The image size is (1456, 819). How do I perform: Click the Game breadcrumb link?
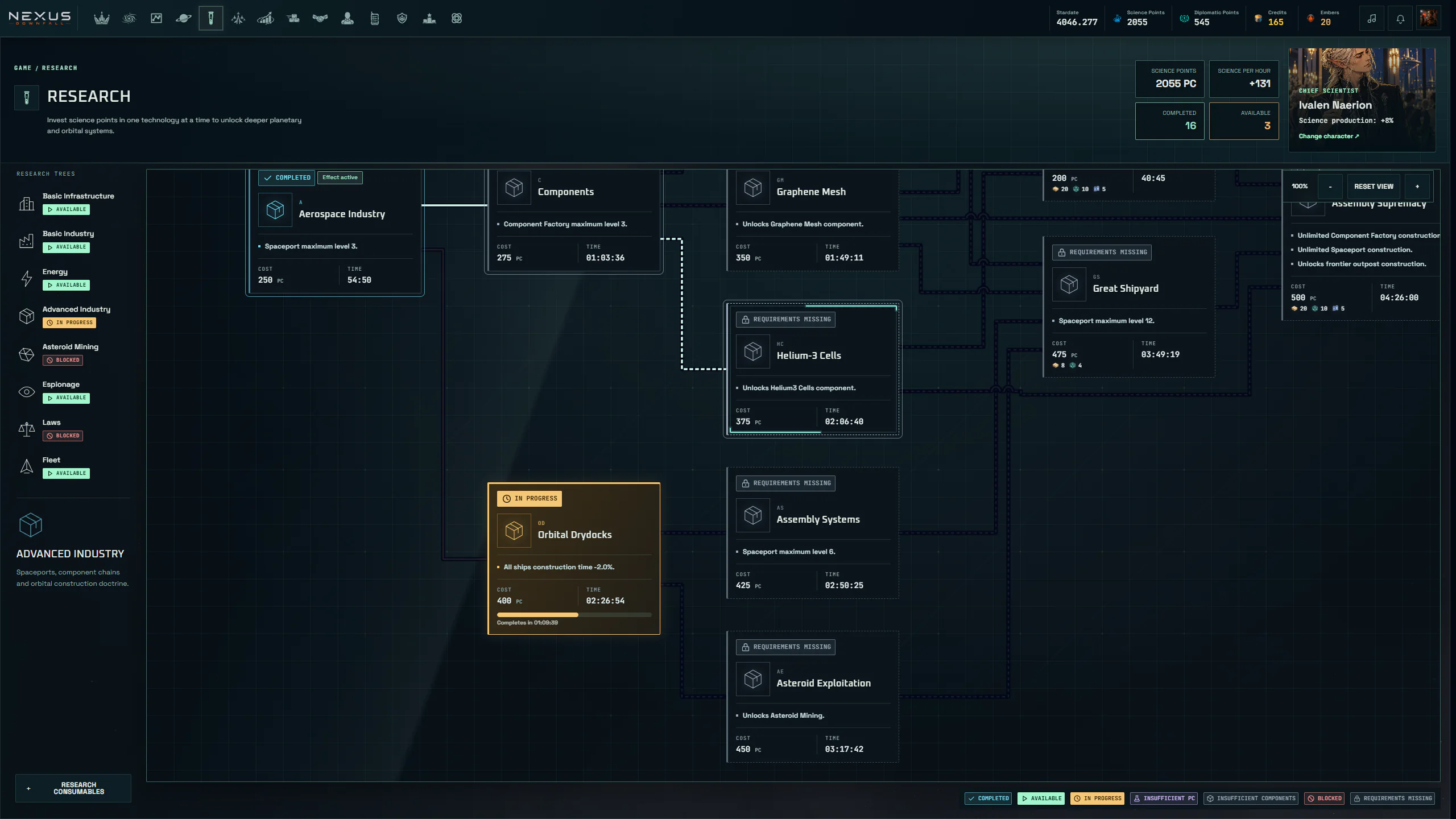coord(23,68)
